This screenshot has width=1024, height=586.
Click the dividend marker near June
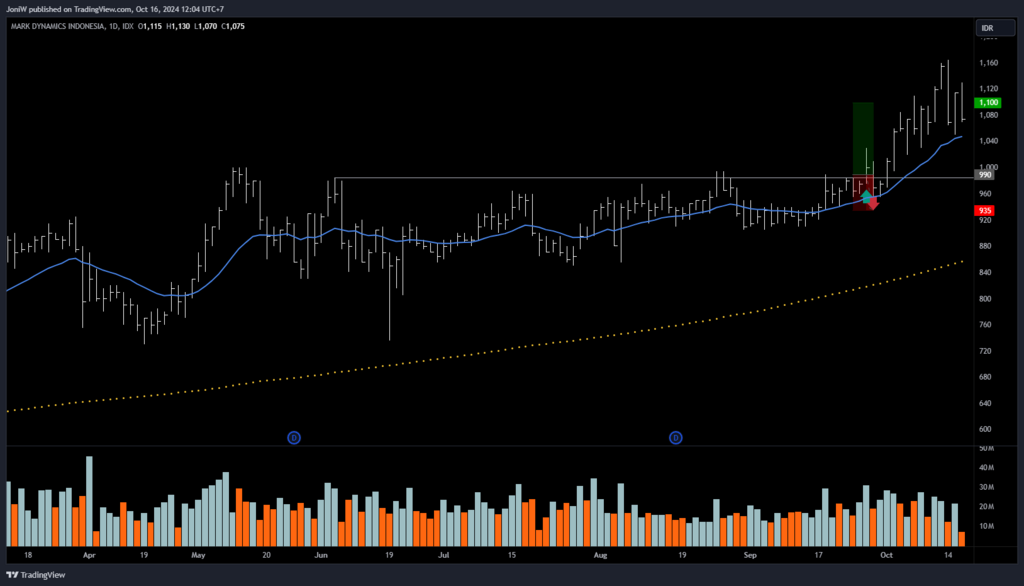point(294,437)
